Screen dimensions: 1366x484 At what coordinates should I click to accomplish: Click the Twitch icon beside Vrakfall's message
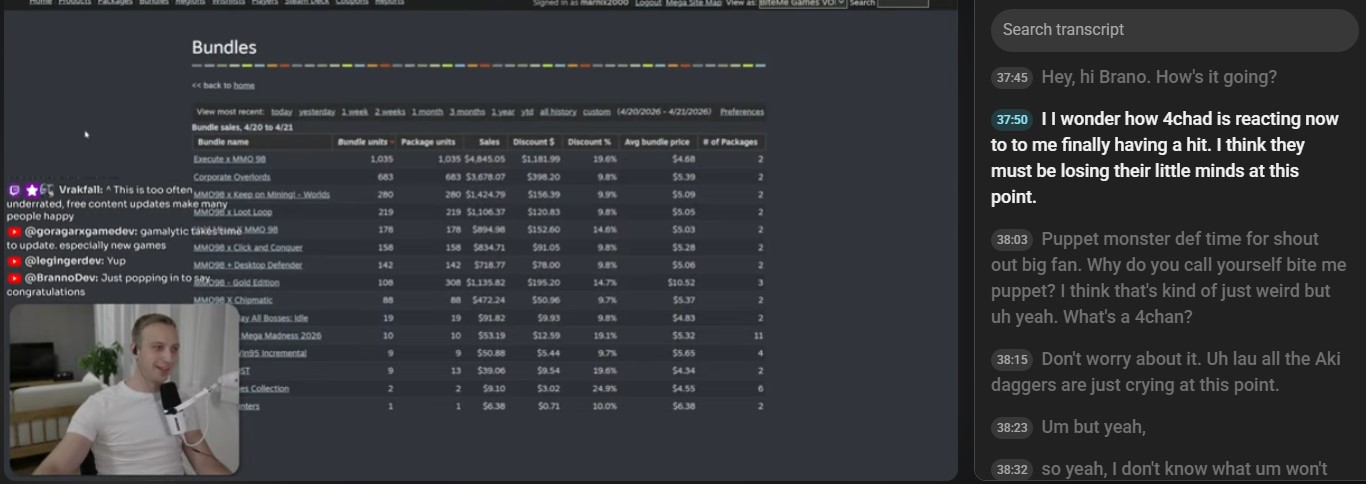click(14, 190)
